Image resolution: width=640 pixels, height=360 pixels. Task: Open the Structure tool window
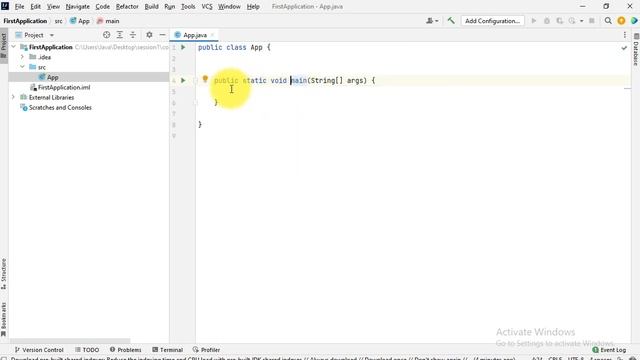coord(4,273)
